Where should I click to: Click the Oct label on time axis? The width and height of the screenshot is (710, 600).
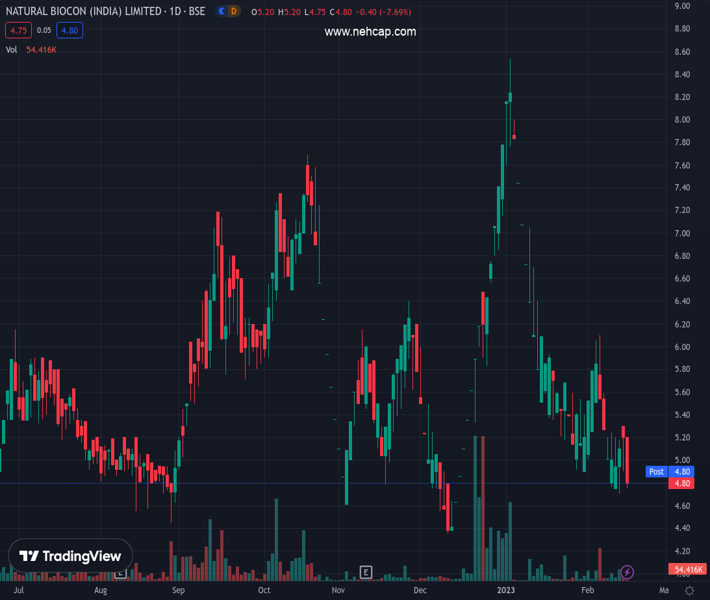point(264,591)
